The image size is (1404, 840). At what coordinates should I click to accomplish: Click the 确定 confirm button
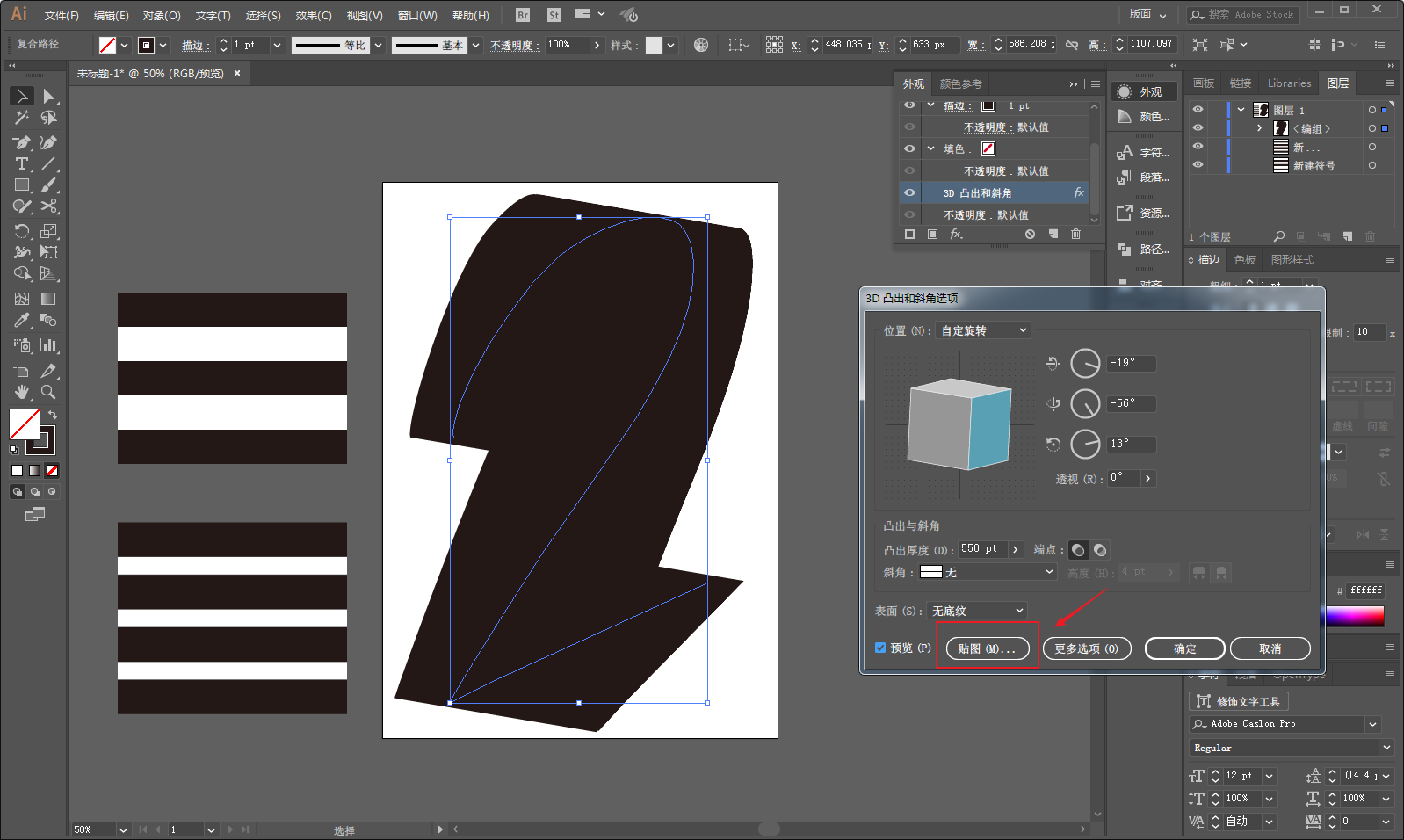click(1184, 648)
